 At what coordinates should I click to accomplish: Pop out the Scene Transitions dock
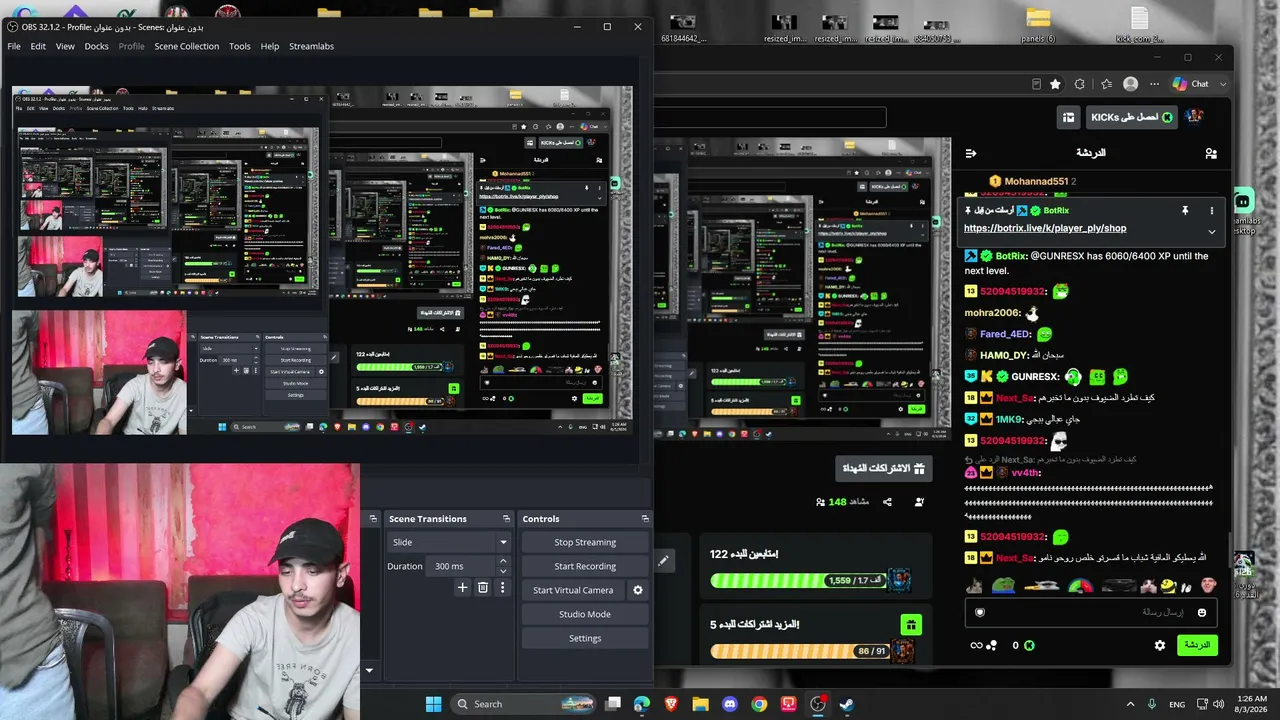[x=506, y=519]
